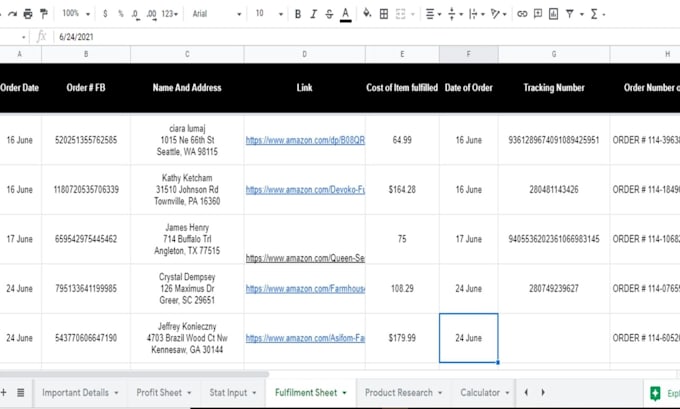This screenshot has height=409, width=680.
Task: Format as percent icon
Action: click(x=121, y=14)
